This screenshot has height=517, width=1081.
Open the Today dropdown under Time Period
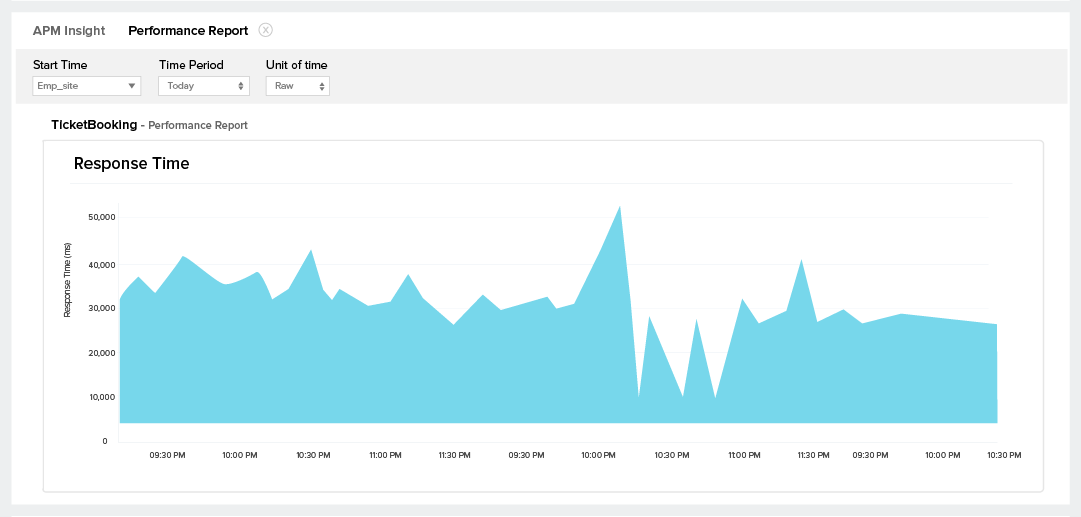click(x=204, y=86)
